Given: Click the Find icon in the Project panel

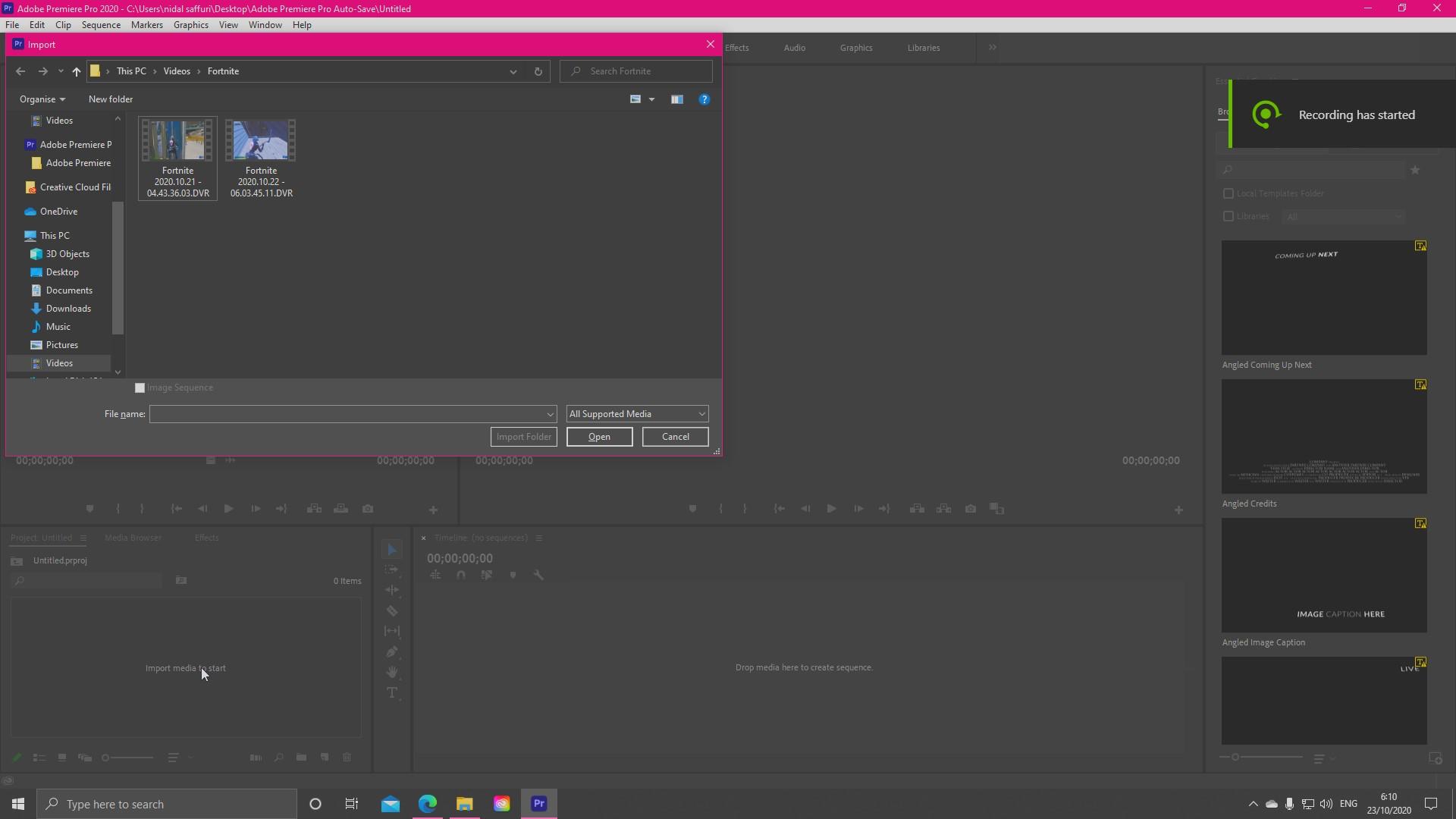Looking at the screenshot, I should [x=278, y=757].
